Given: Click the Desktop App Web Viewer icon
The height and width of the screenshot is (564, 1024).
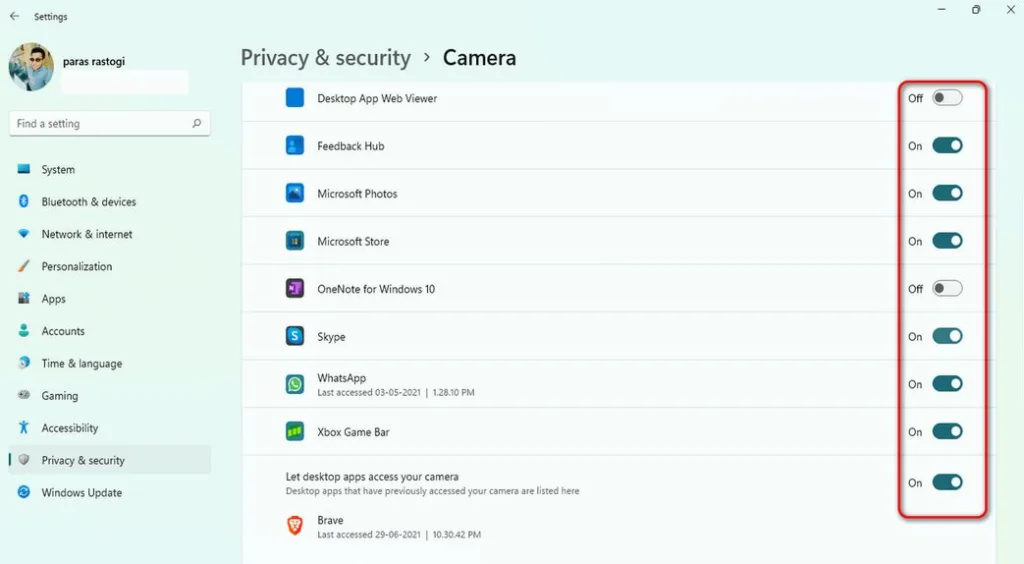Looking at the screenshot, I should point(295,98).
